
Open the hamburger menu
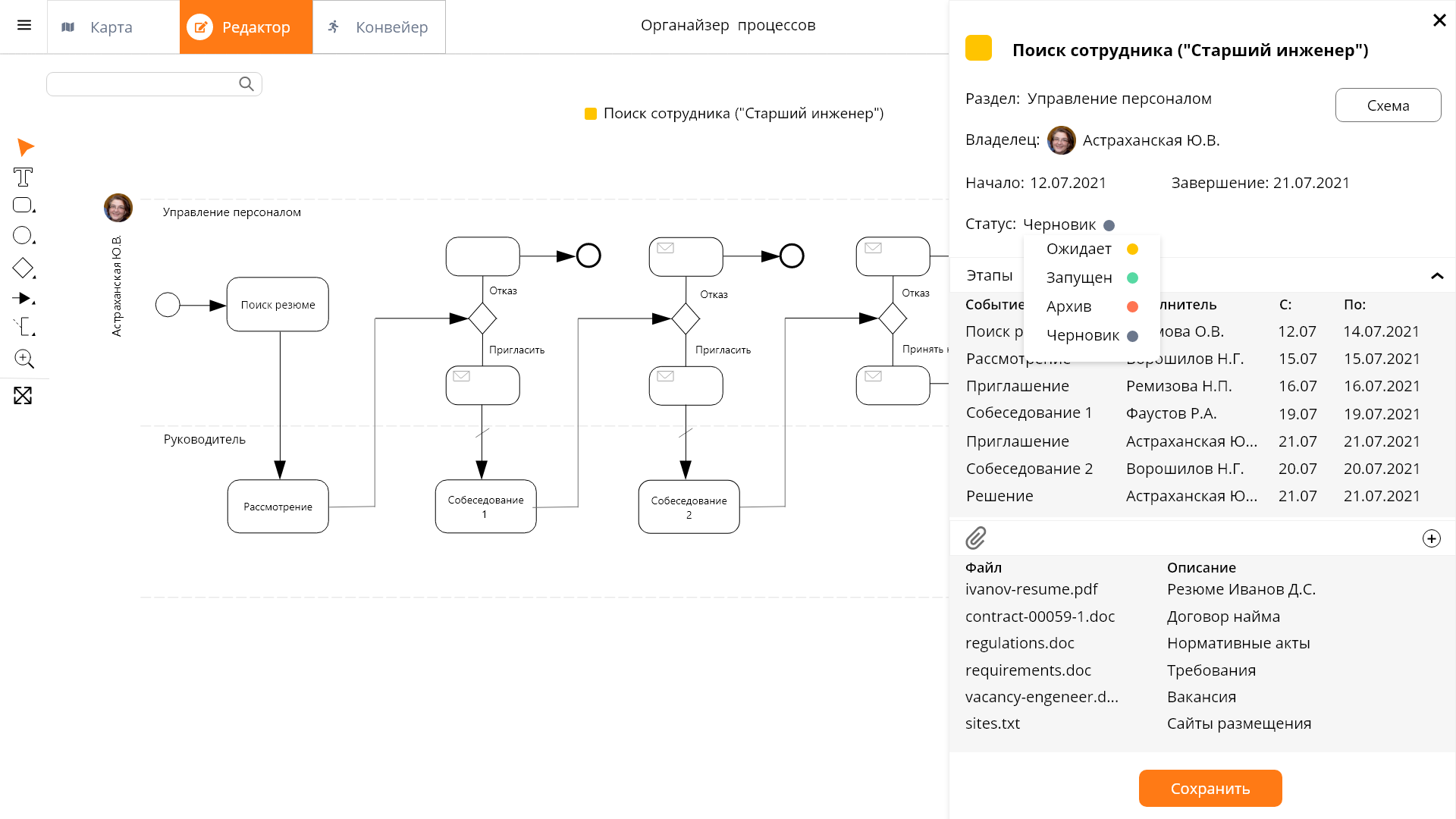(x=24, y=26)
